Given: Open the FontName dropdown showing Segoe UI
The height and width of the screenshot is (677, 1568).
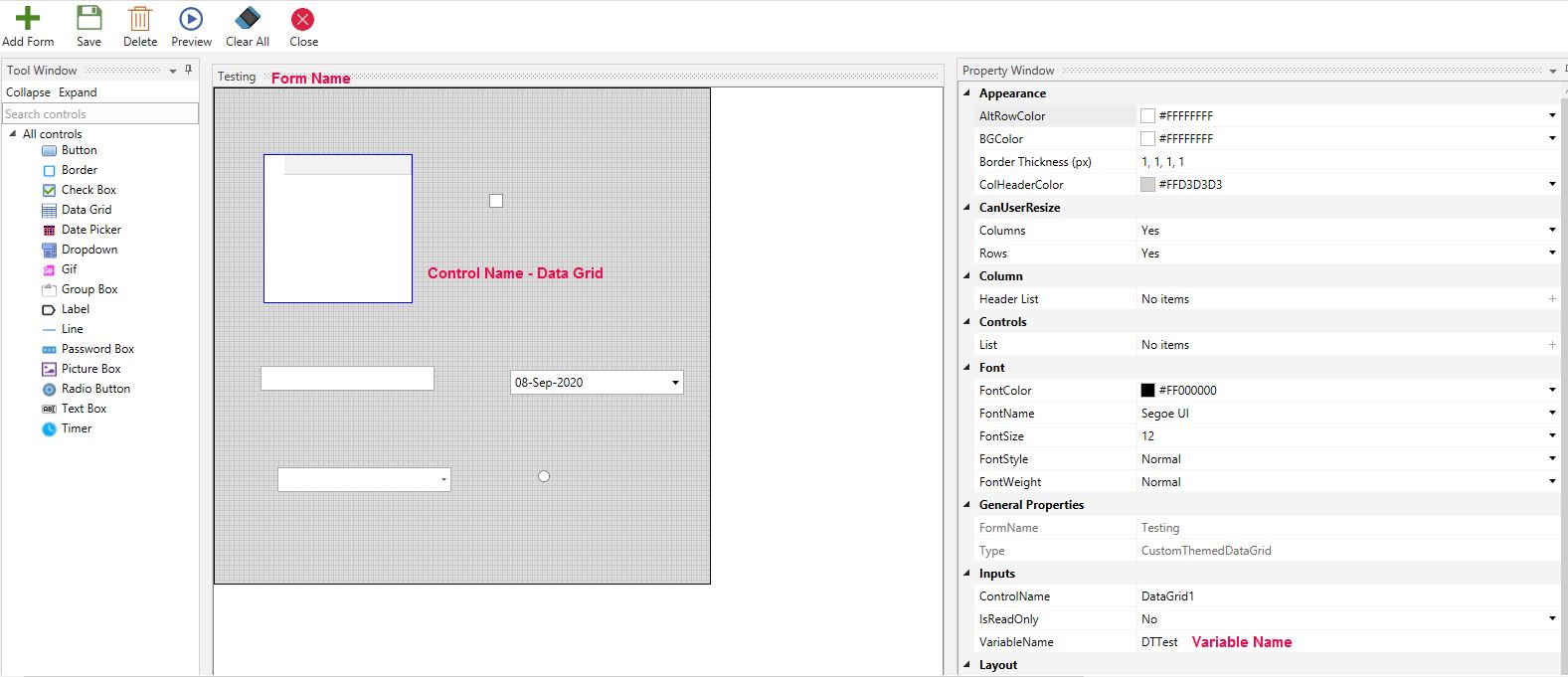Looking at the screenshot, I should point(1551,414).
